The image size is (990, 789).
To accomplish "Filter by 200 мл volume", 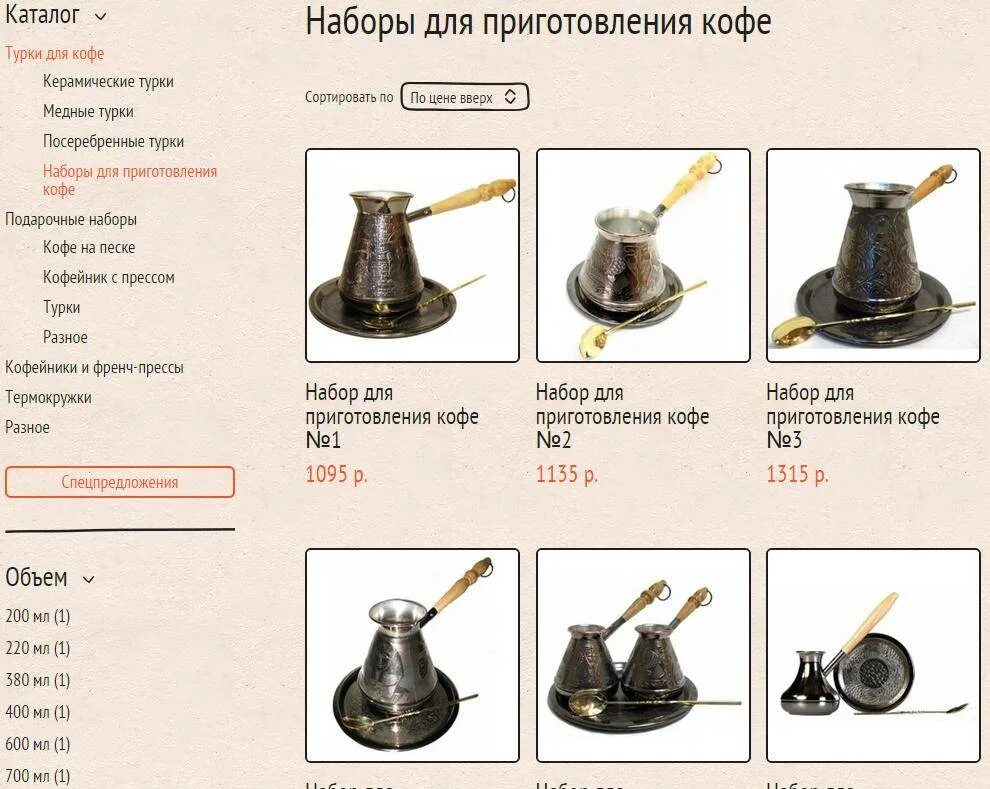I will [x=37, y=616].
